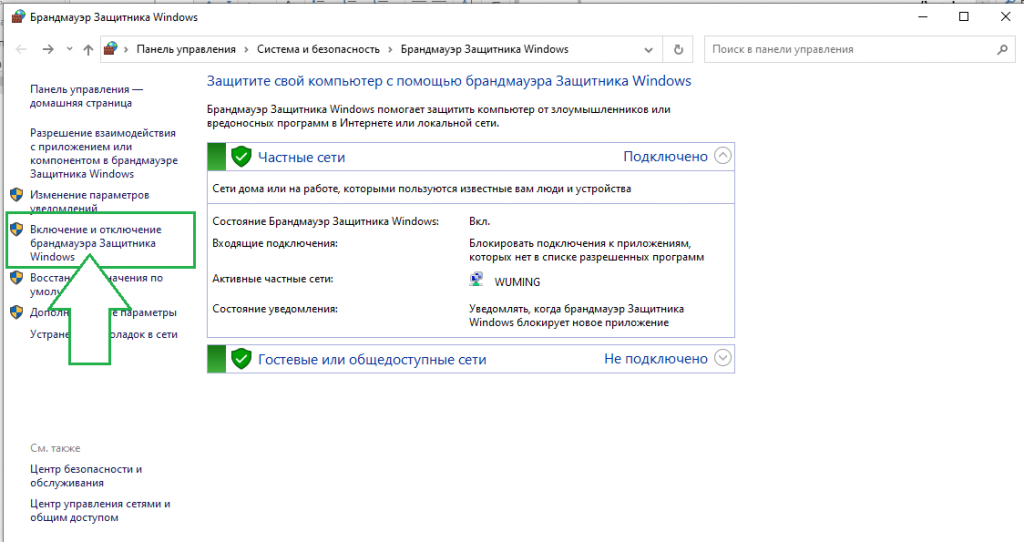Click the Forward navigation arrow

tap(47, 49)
